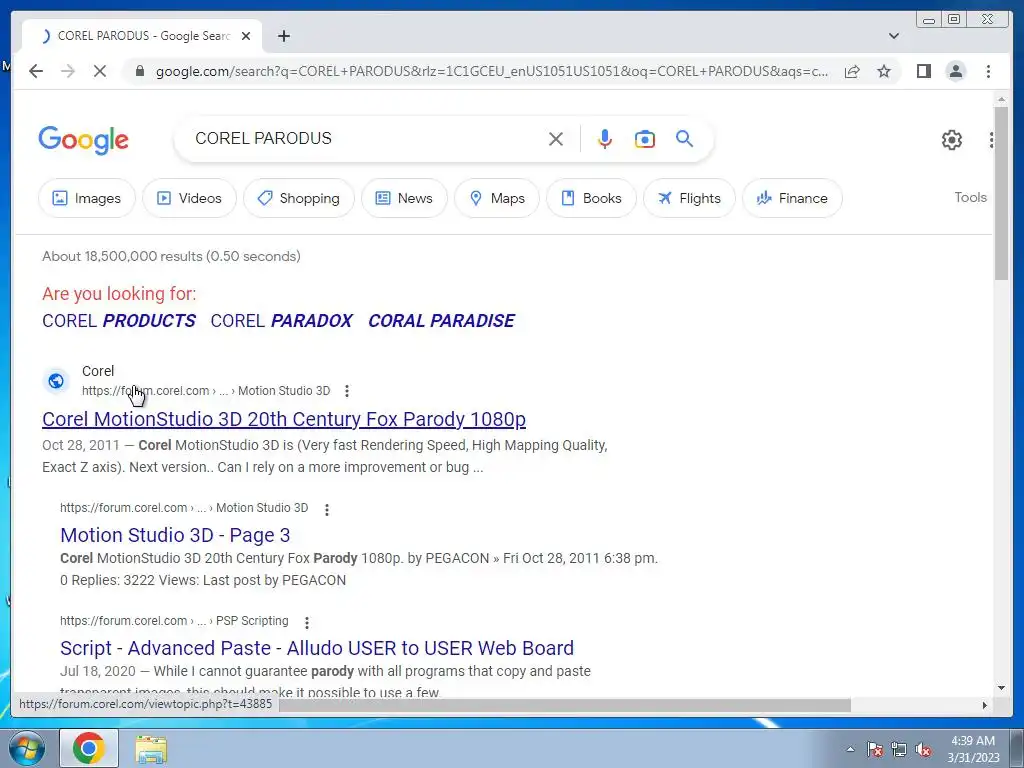
Task: Switch to the Finance filter
Action: tap(792, 198)
